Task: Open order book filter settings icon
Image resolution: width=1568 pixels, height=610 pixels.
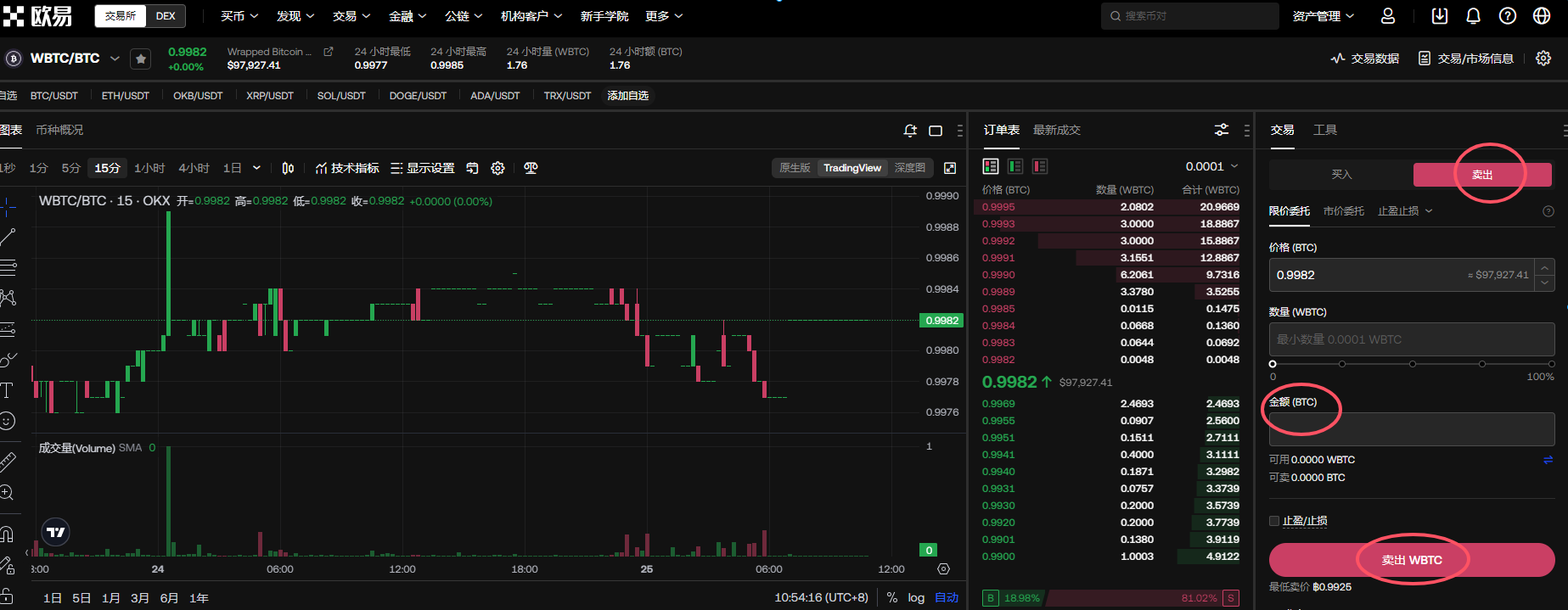Action: [1222, 130]
